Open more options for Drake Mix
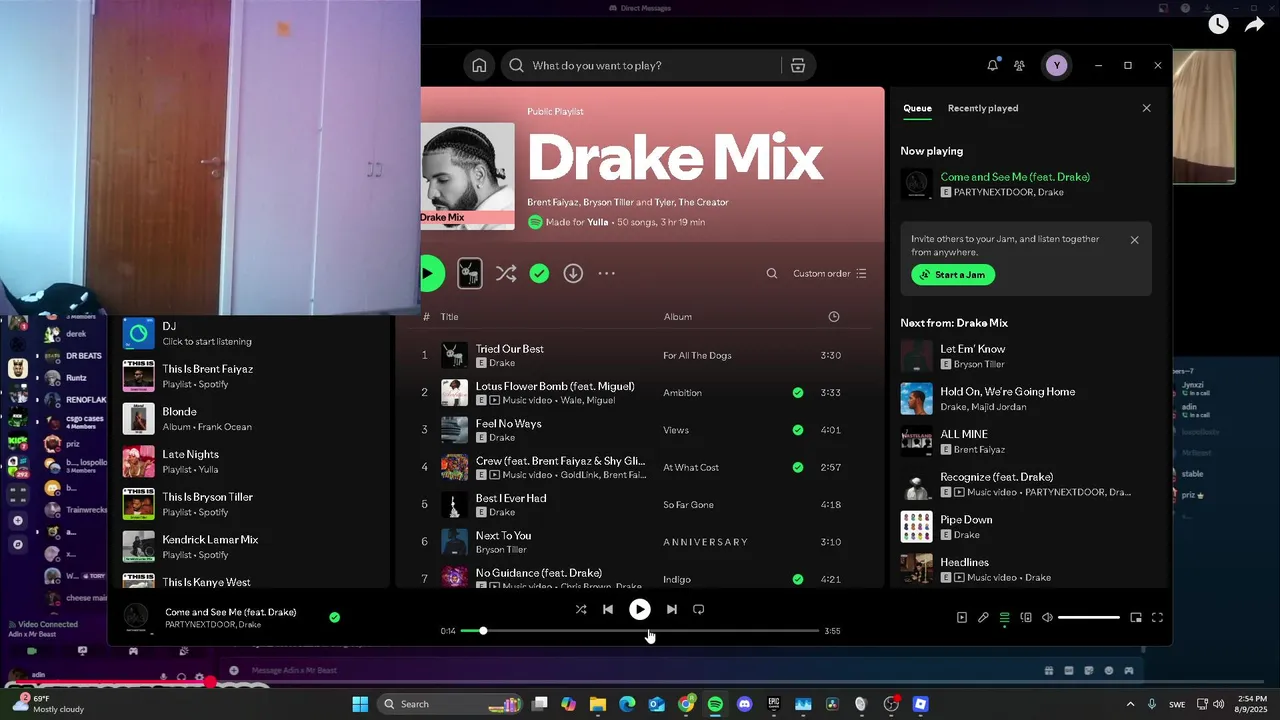 click(x=607, y=273)
